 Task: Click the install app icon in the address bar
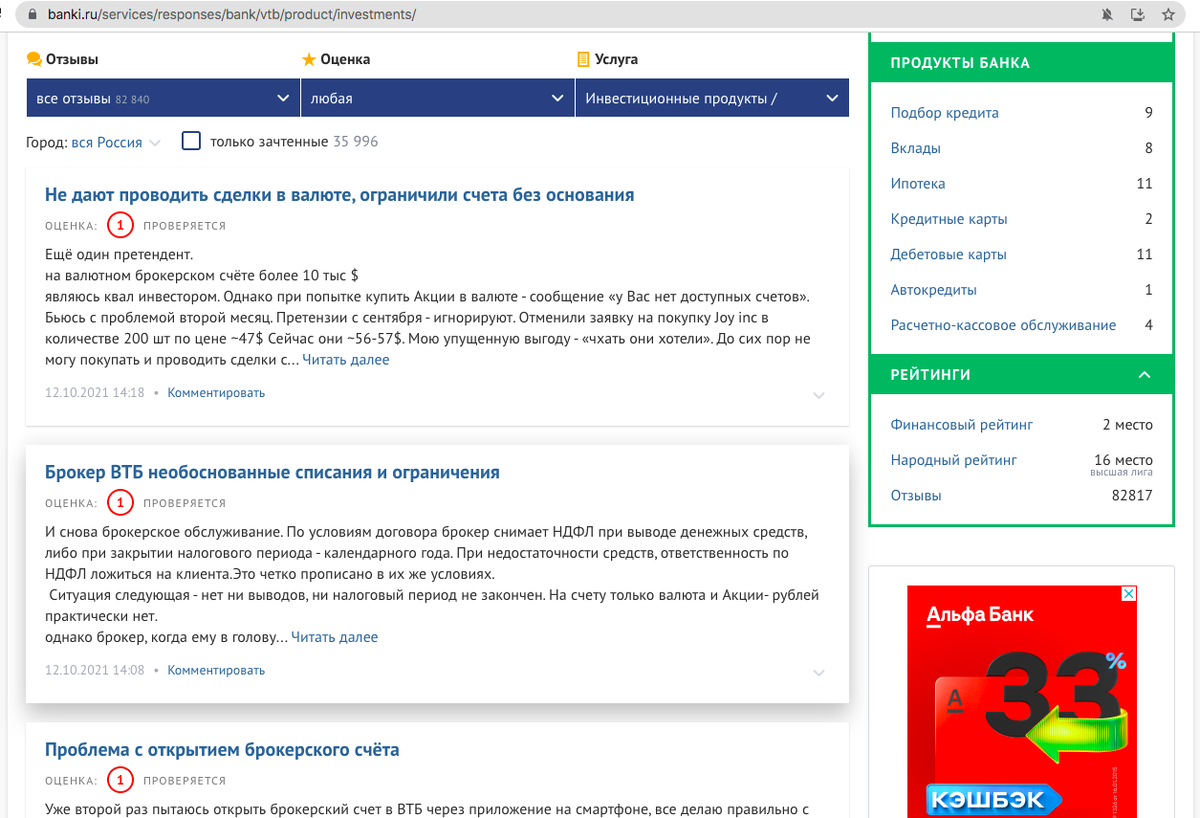pos(1137,15)
